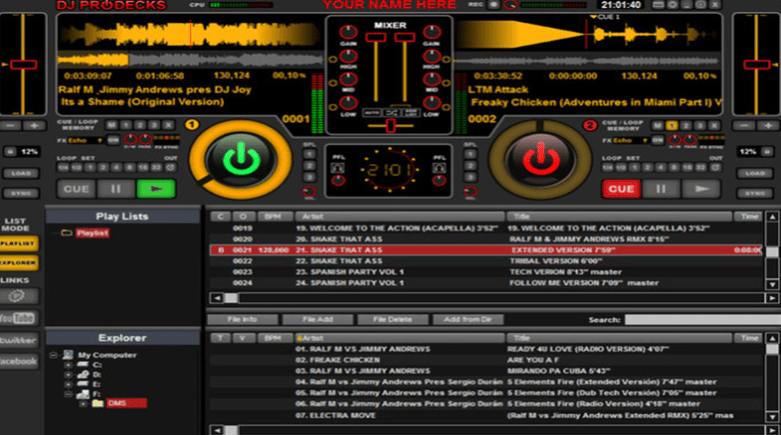Set a 1/4 beat loop on deck 1

coord(63,167)
